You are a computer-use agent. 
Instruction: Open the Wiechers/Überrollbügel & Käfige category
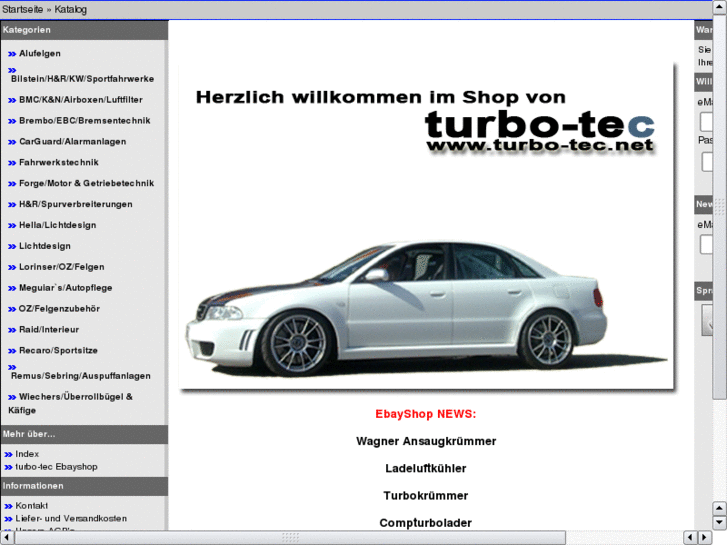pos(75,397)
